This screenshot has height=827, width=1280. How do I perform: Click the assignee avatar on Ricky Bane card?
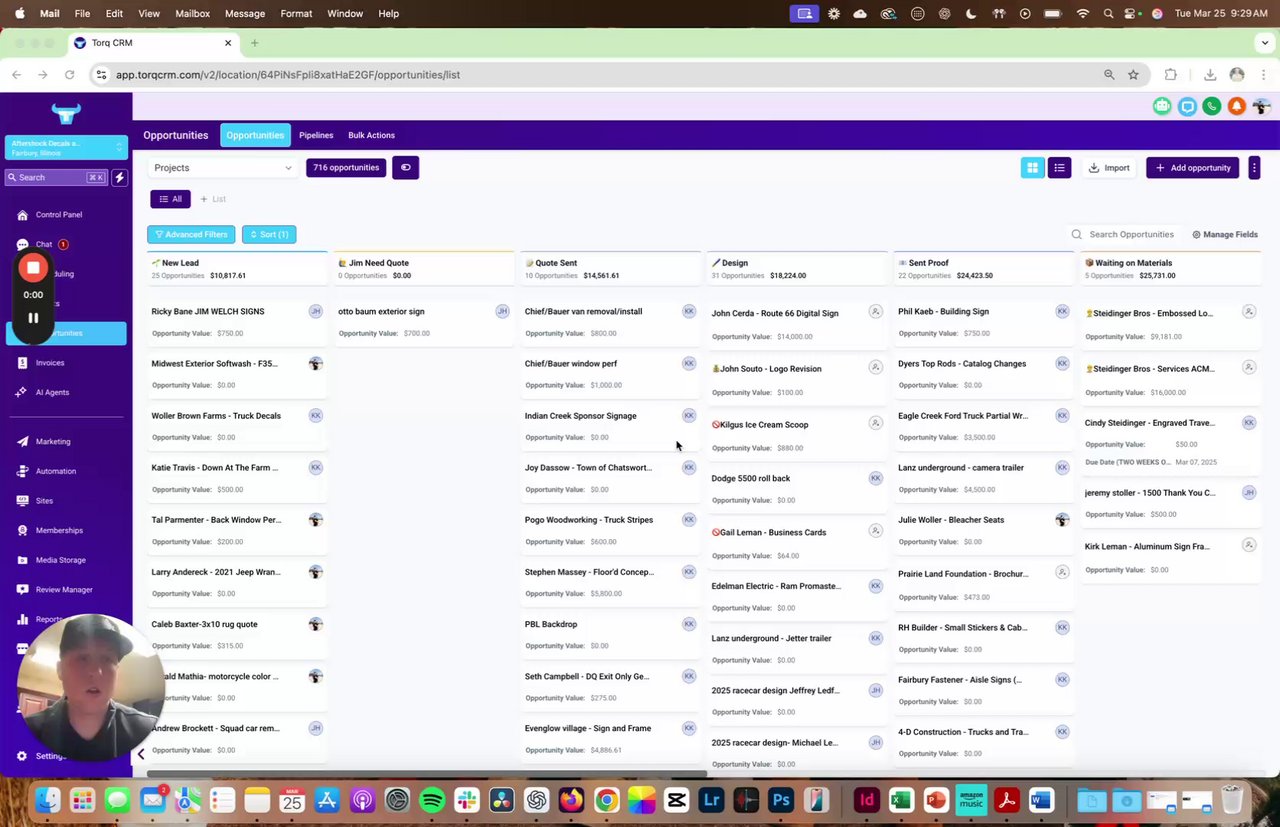coord(316,311)
